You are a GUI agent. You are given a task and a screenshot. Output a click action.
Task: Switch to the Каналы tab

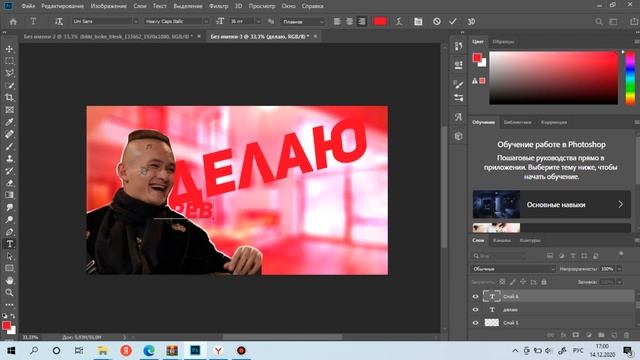pos(502,240)
